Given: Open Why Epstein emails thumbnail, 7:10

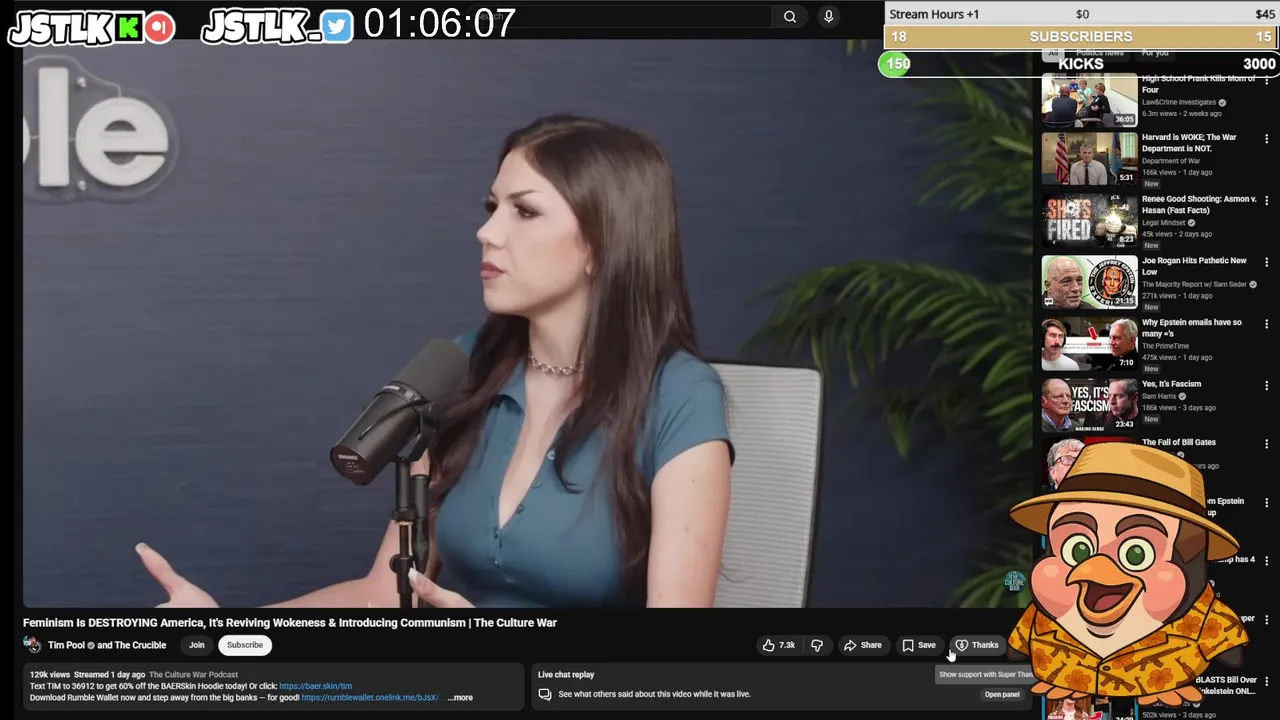Looking at the screenshot, I should coord(1089,343).
